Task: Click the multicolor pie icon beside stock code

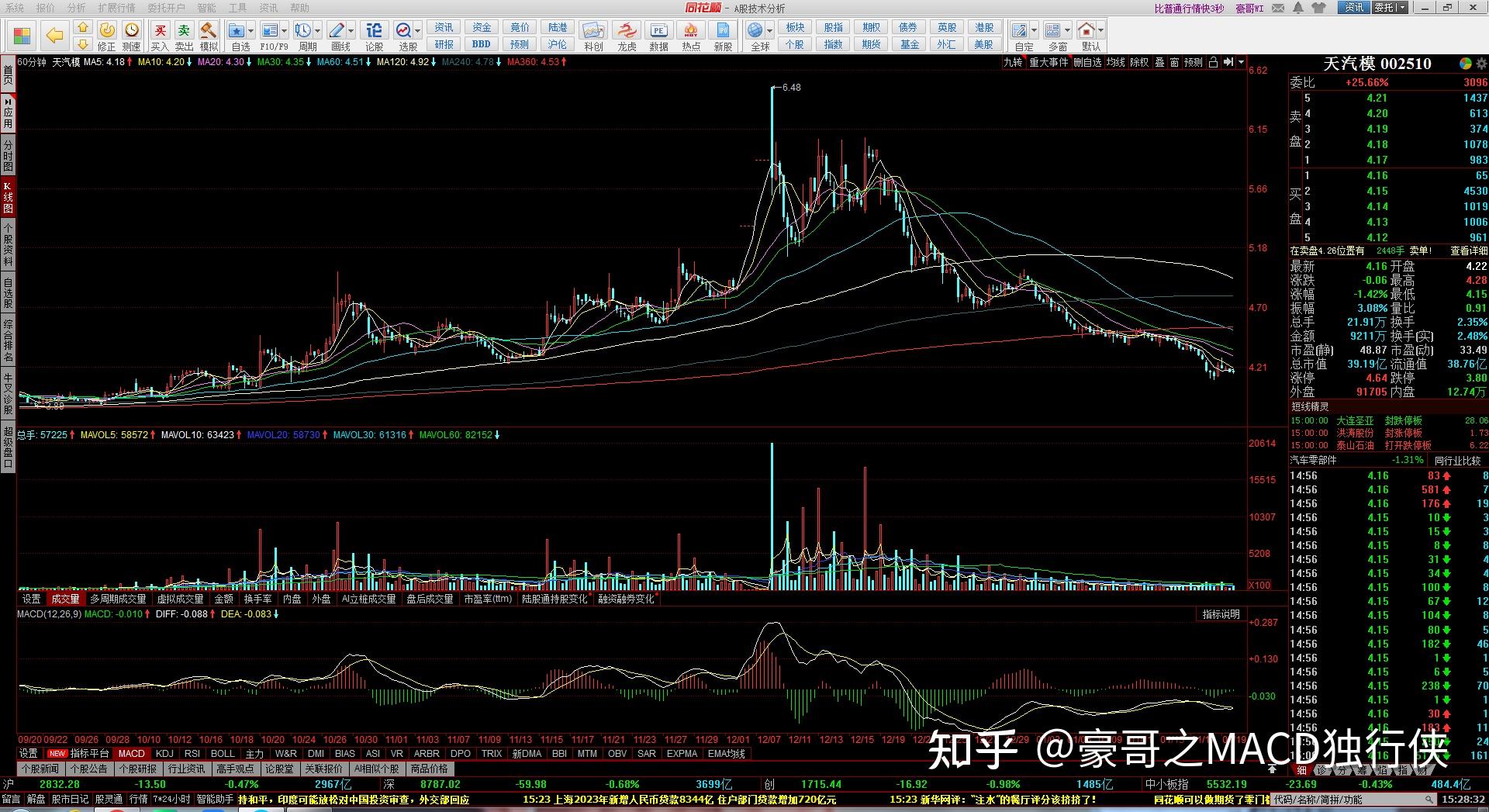Action: (1465, 64)
